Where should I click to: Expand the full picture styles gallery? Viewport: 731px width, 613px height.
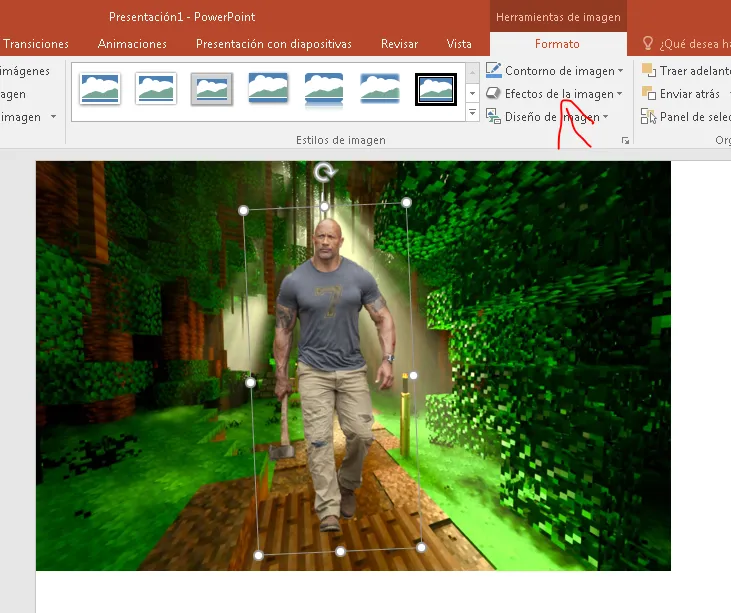[472, 113]
